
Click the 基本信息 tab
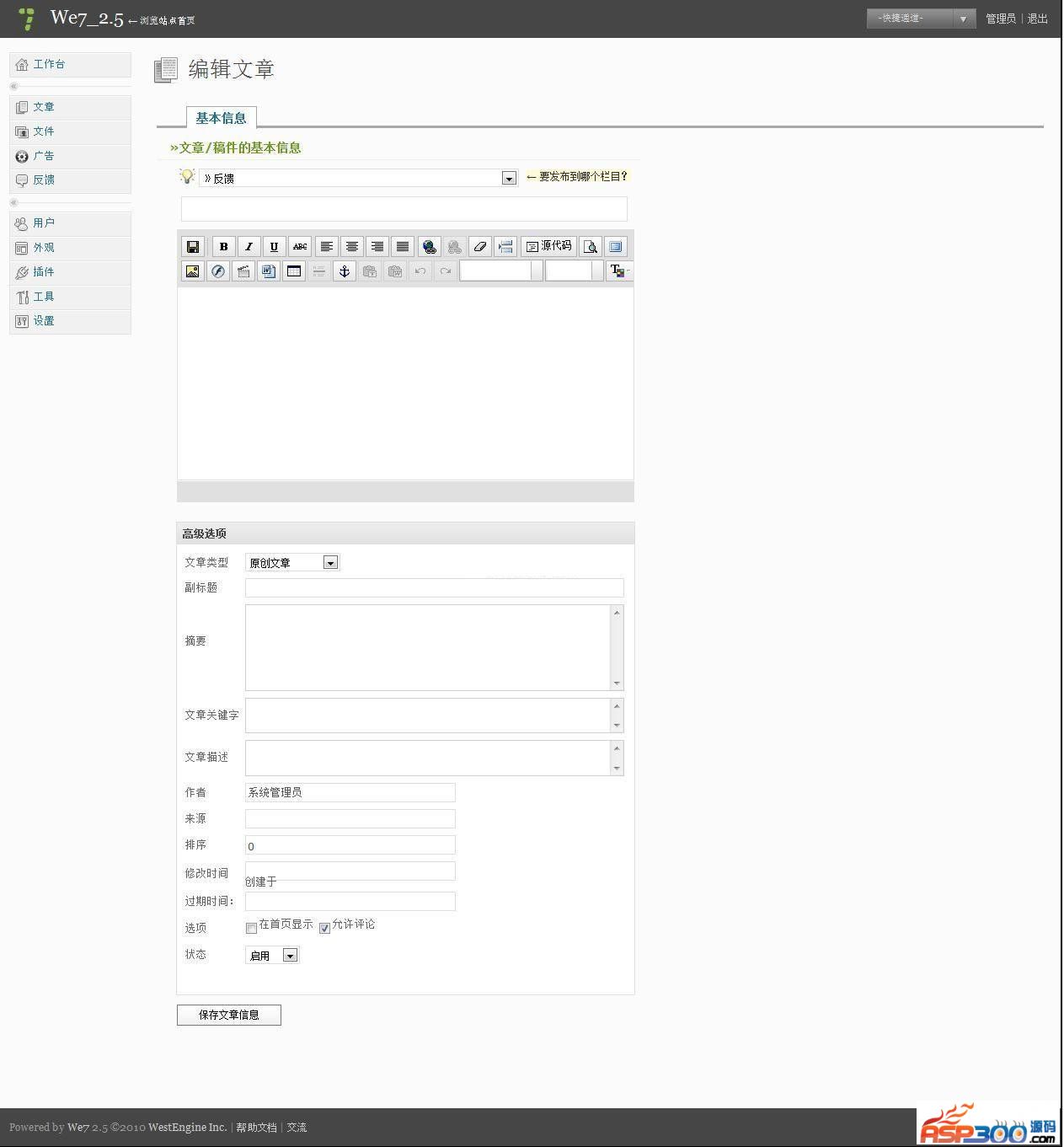tap(222, 118)
